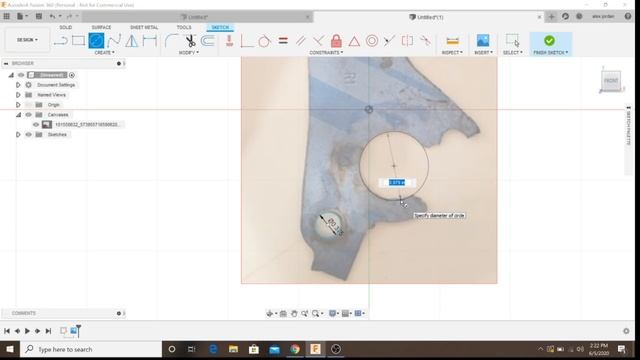Apply the Concentric constraint
This screenshot has width=640, height=360.
pyautogui.click(x=372, y=41)
